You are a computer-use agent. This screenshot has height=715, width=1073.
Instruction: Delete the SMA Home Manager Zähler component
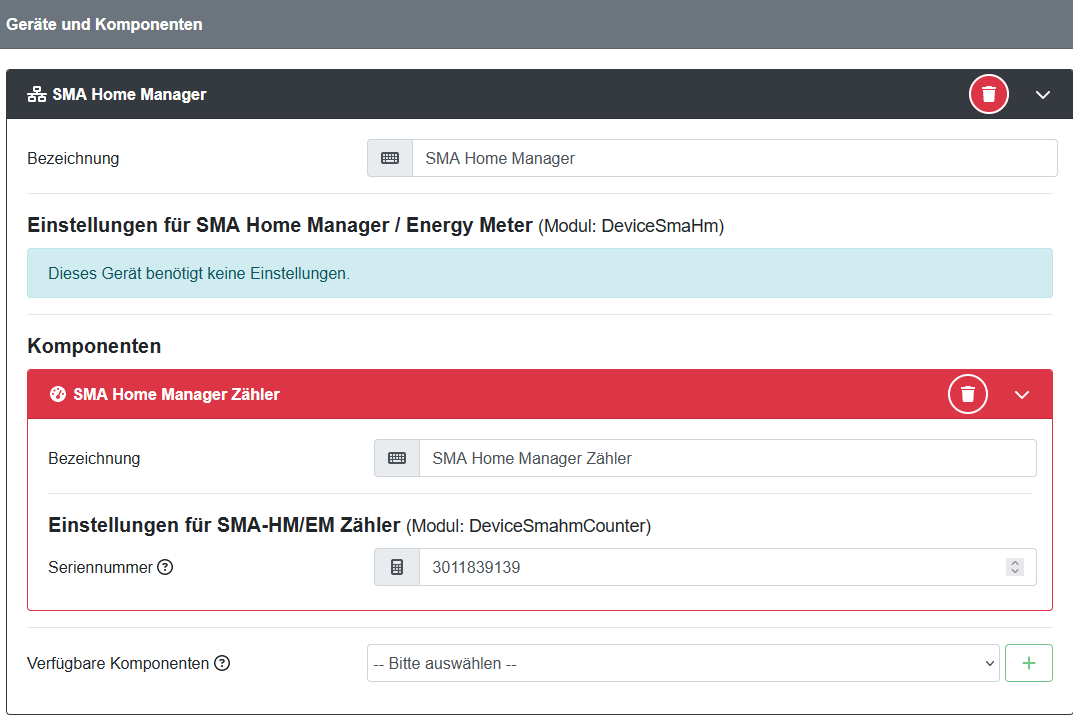click(968, 394)
